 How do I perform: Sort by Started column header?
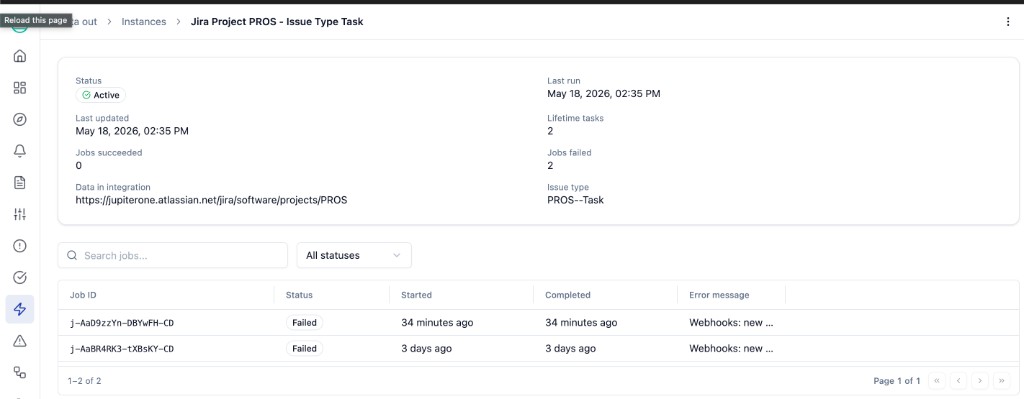click(x=417, y=295)
